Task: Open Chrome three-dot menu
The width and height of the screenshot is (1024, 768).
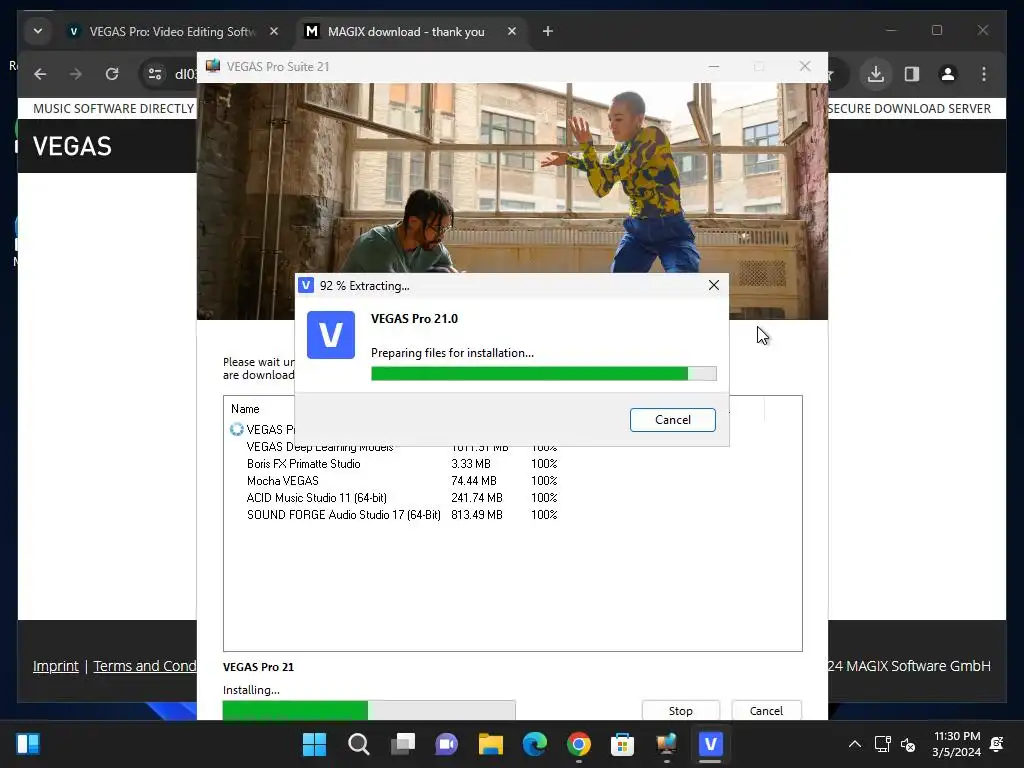Action: click(984, 74)
